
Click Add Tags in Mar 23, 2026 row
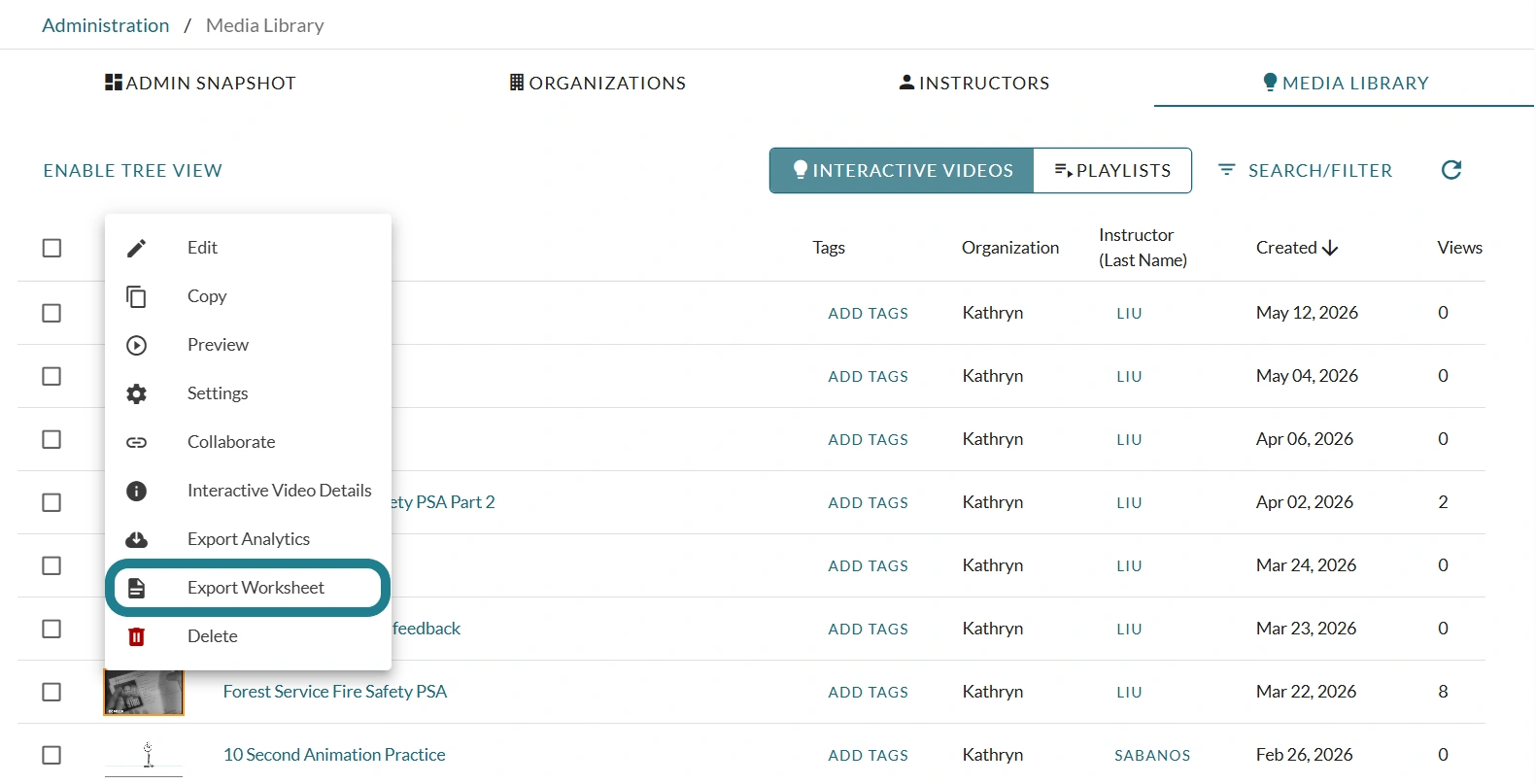tap(869, 629)
